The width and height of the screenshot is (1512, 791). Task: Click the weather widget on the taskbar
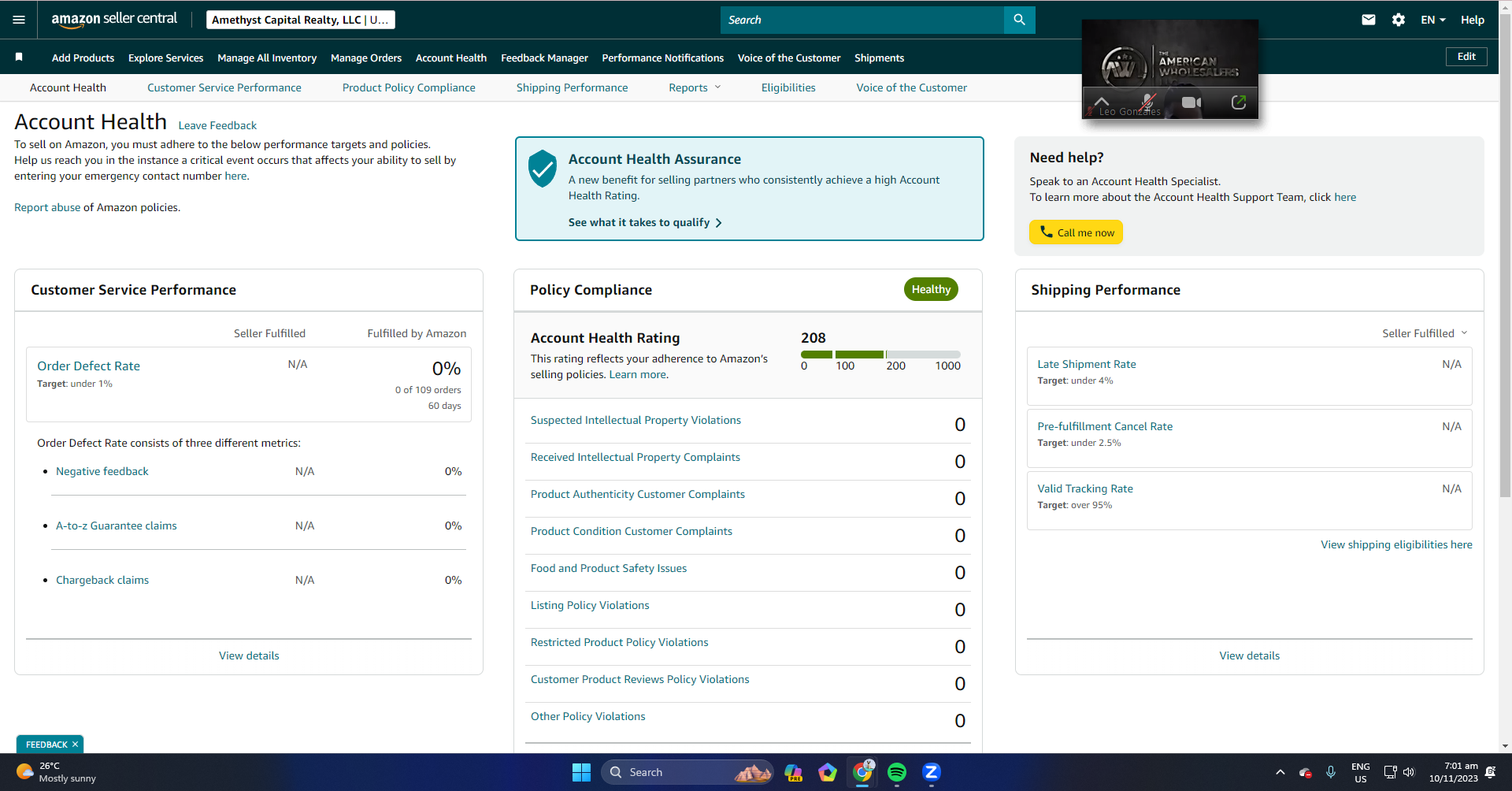click(57, 772)
